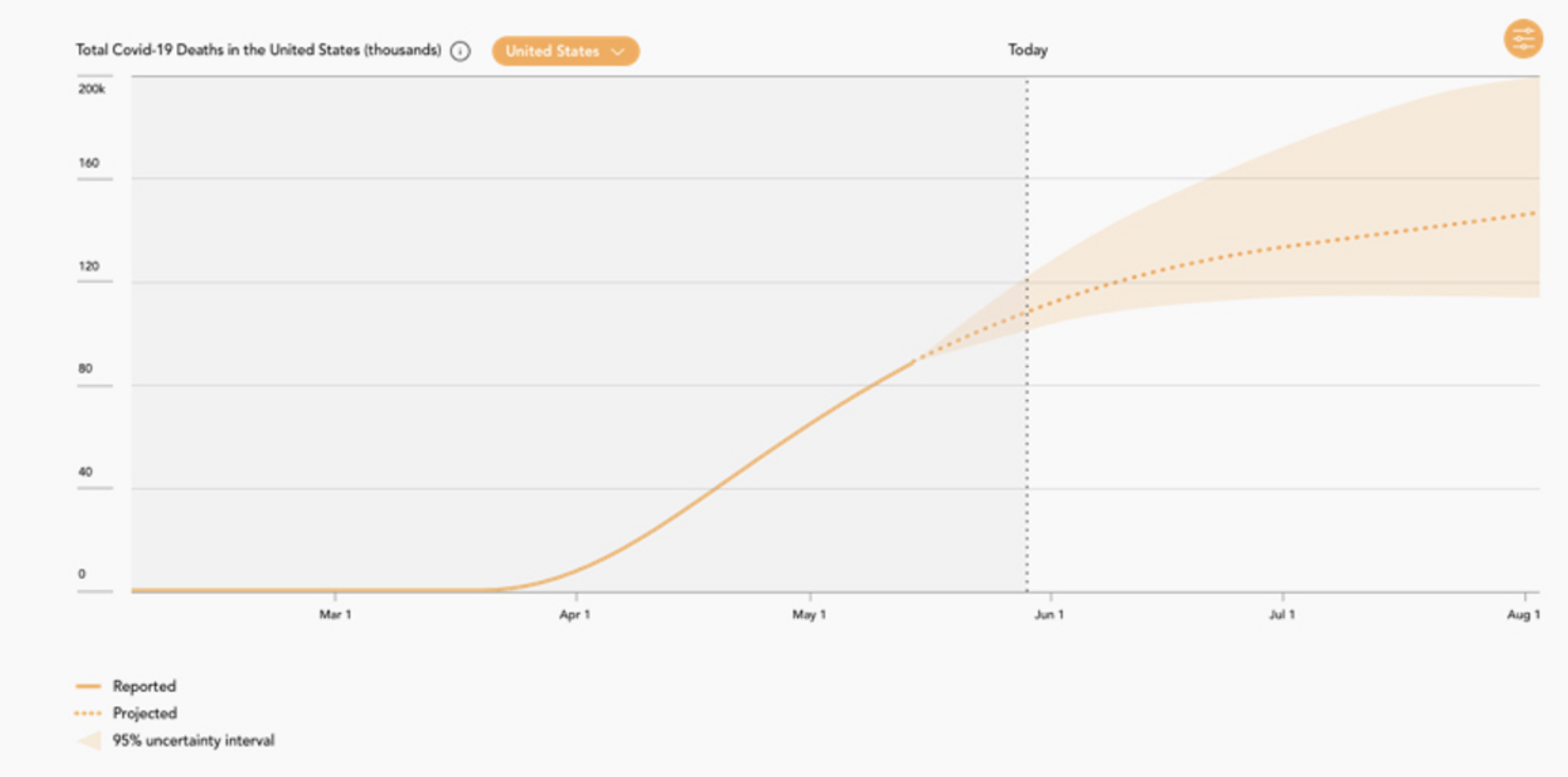Click the uncertainty interval shaded swatch in legend
The height and width of the screenshot is (777, 1568).
coord(87,741)
